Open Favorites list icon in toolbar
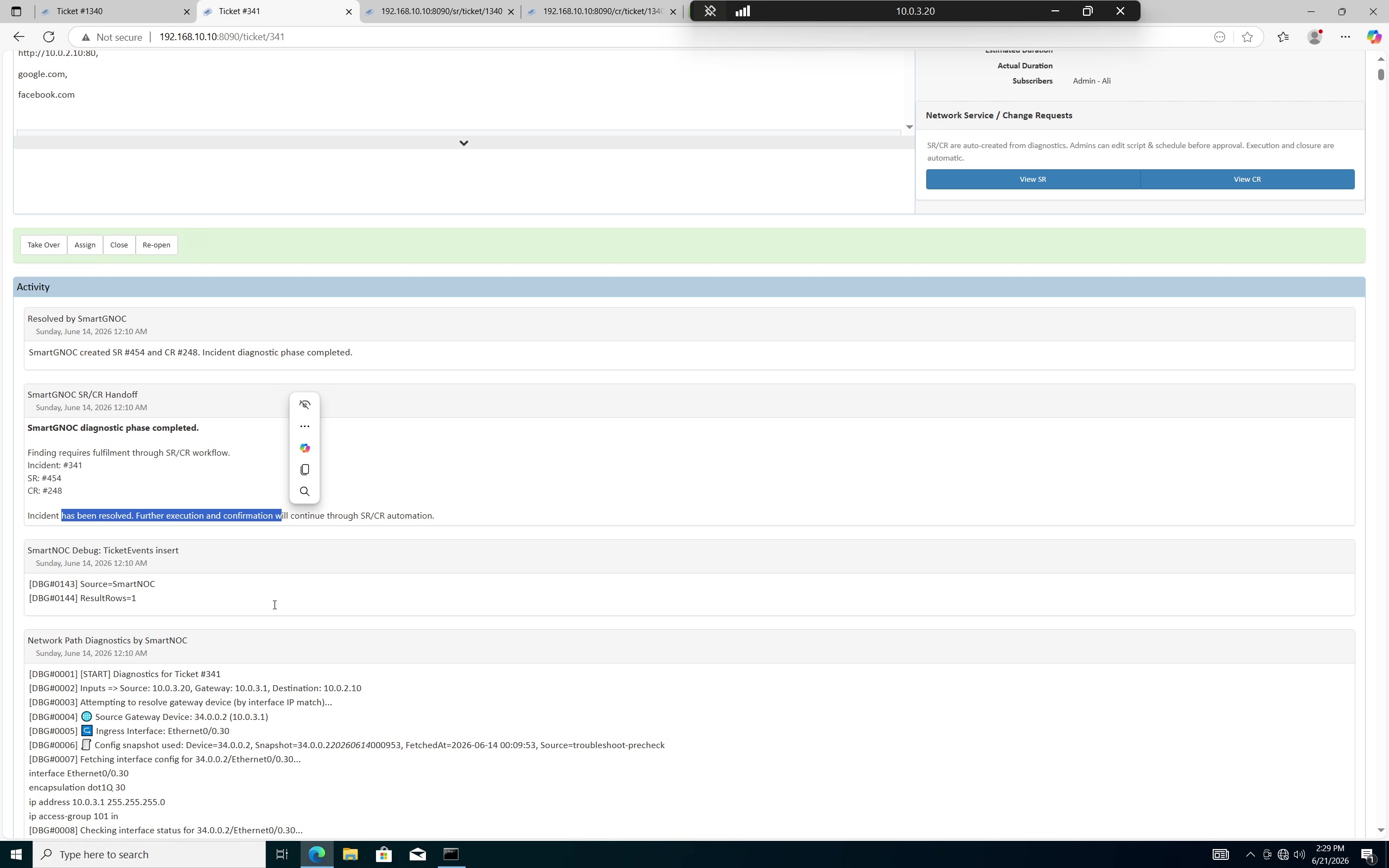The image size is (1389, 868). [x=1283, y=37]
